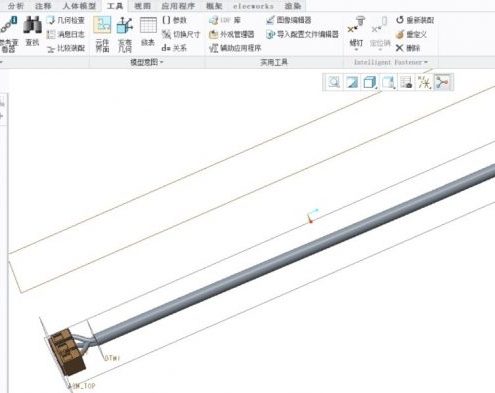495x393 pixels.
Task: Open the view manager icon in graphics toolbar
Action: tap(406, 82)
